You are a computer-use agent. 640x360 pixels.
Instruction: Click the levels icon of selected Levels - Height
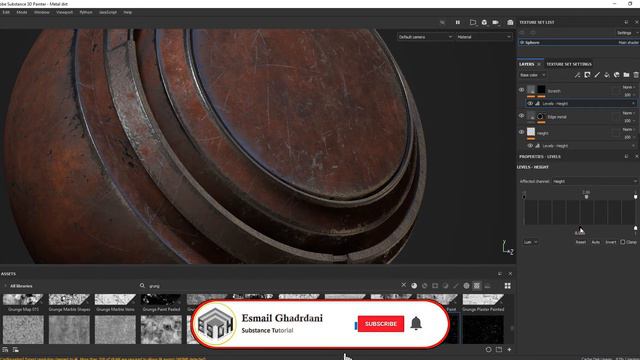[x=538, y=104]
